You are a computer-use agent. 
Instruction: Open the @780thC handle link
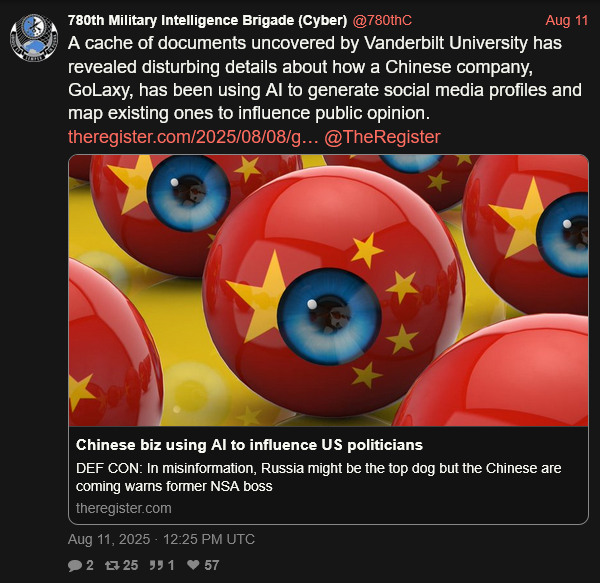click(x=382, y=20)
